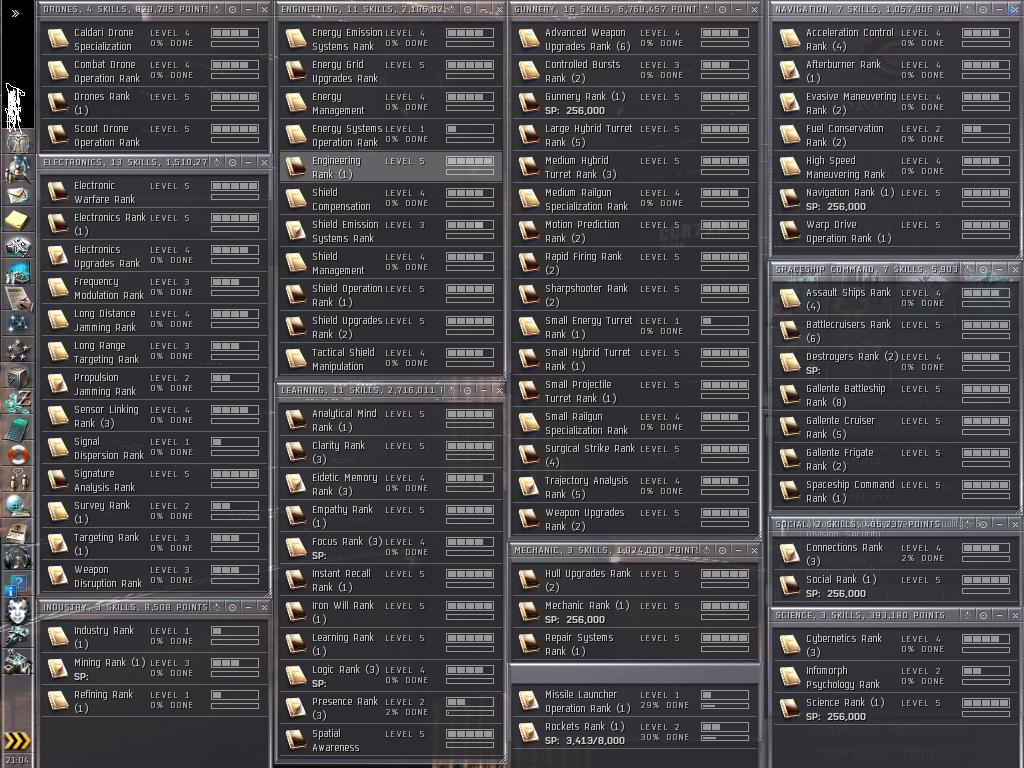This screenshot has width=1024, height=768.
Task: Click the Engineering Rank (1) skill book icon
Action: (296, 167)
